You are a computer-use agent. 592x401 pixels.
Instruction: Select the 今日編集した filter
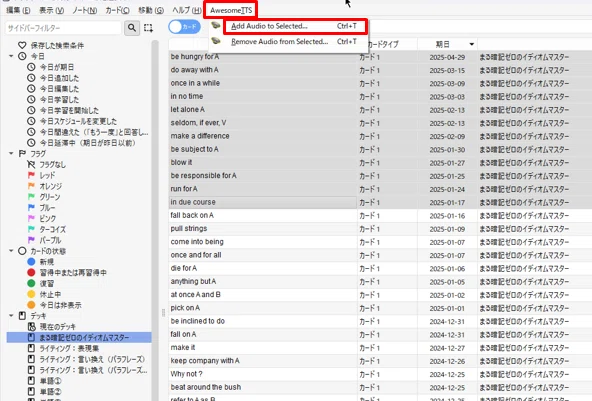coord(53,89)
